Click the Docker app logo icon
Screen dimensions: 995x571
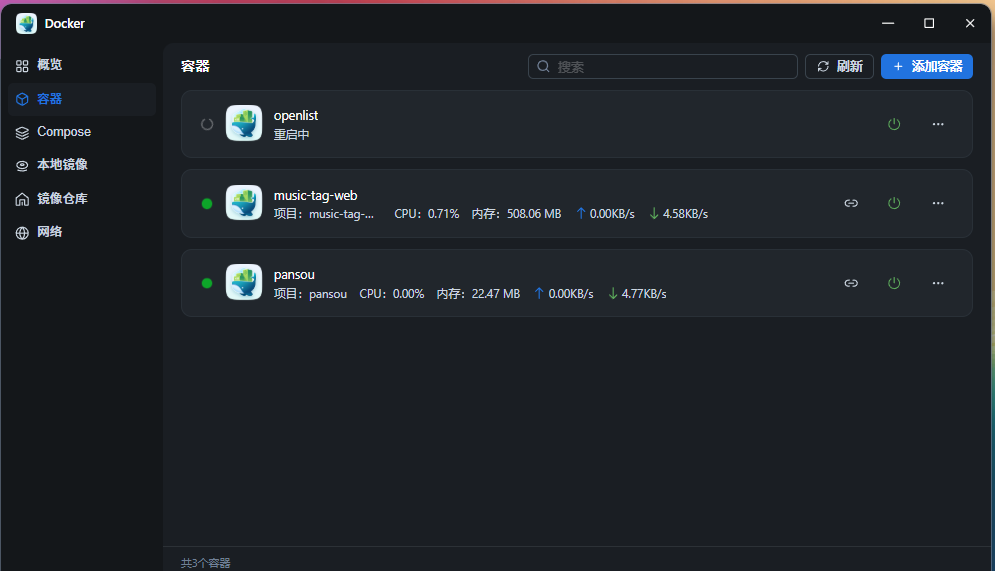tap(26, 23)
